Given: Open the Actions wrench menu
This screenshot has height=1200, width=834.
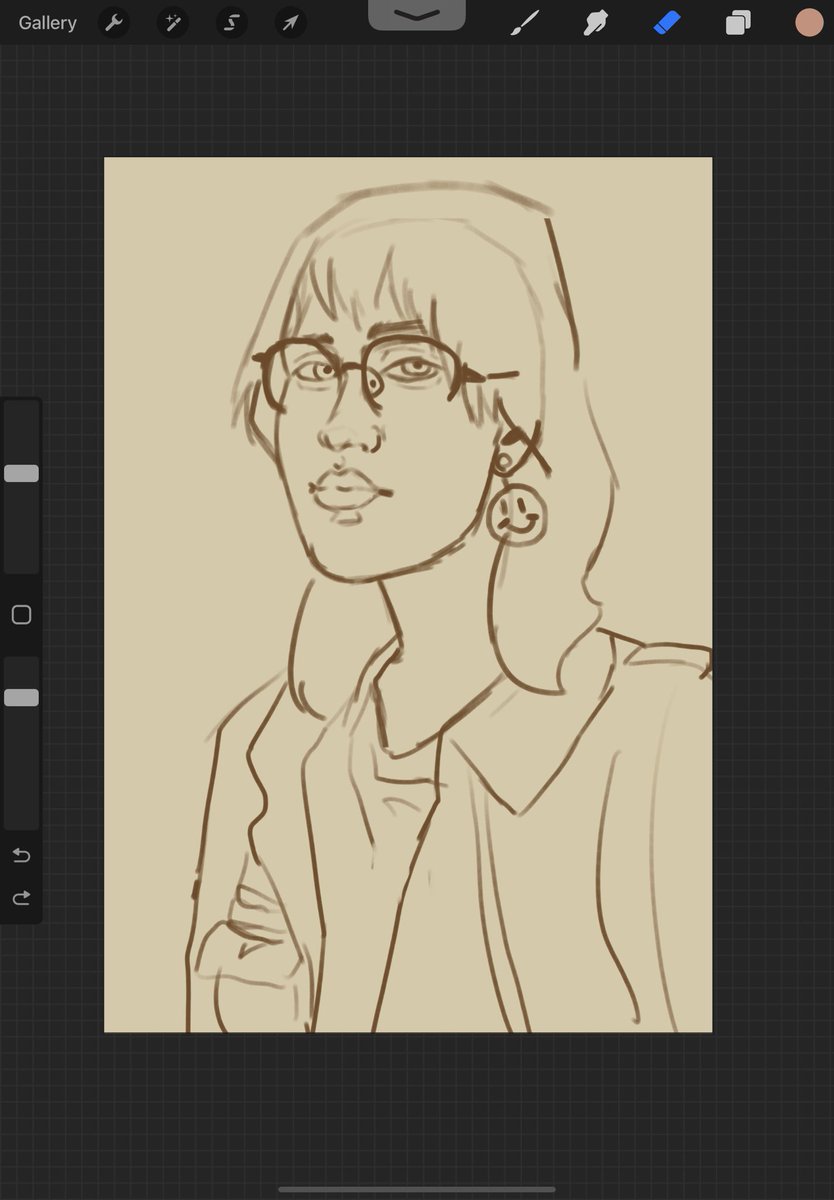Looking at the screenshot, I should click(x=115, y=23).
